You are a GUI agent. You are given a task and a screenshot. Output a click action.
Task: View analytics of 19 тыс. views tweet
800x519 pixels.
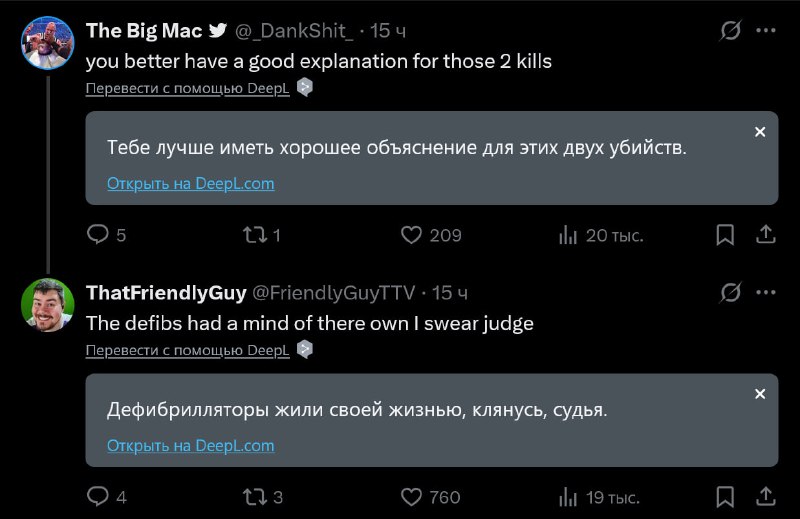click(x=568, y=497)
